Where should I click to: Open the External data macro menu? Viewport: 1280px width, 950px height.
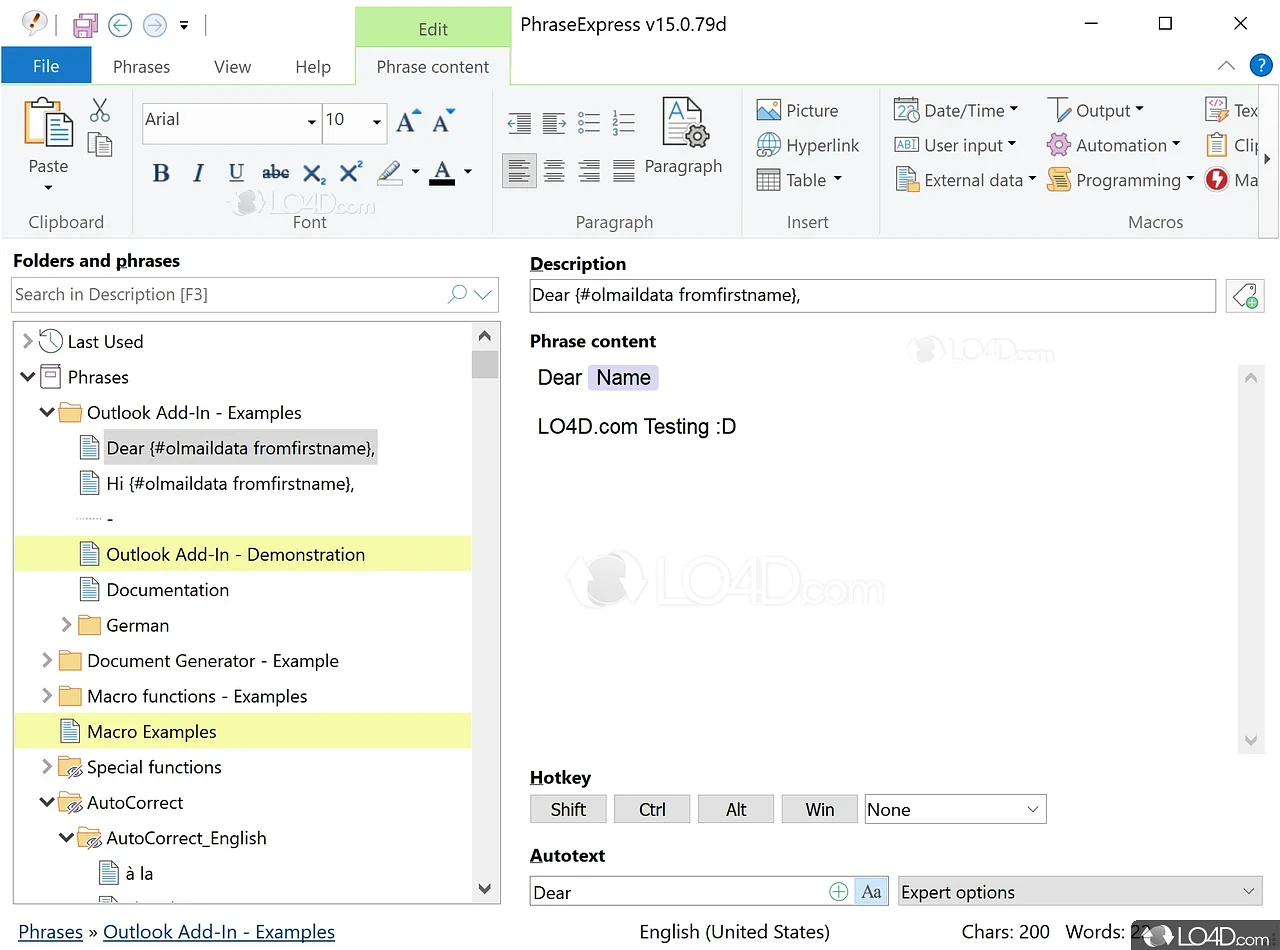coord(965,180)
